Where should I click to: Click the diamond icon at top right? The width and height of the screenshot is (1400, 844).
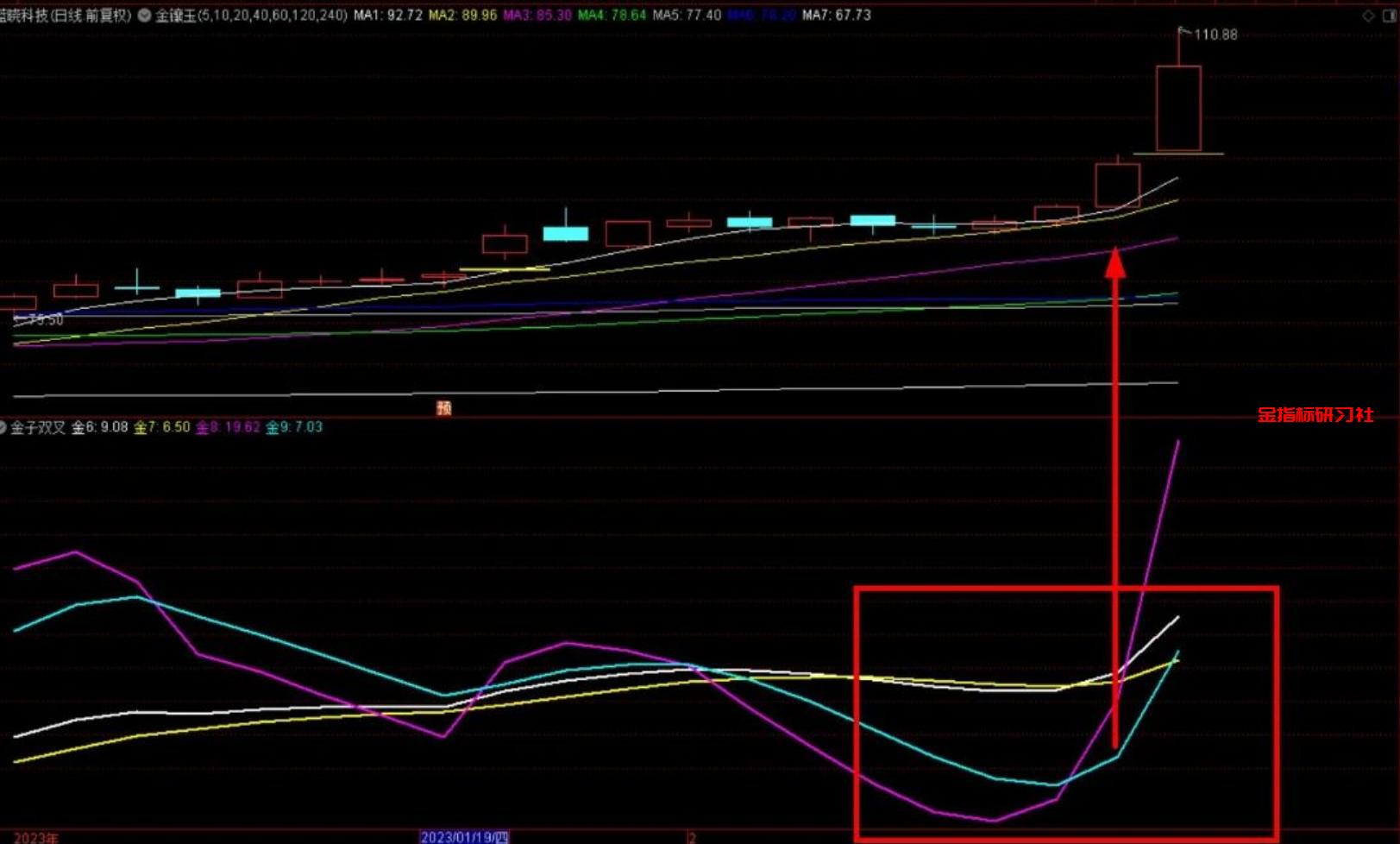pyautogui.click(x=1368, y=16)
